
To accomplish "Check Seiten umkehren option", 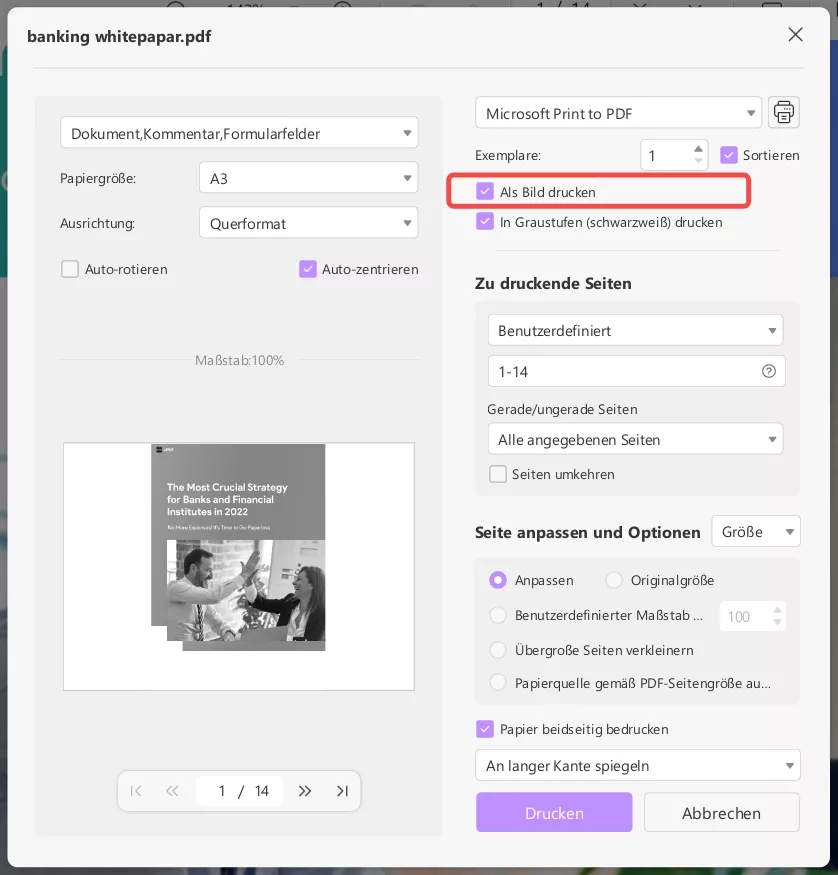I will 498,474.
